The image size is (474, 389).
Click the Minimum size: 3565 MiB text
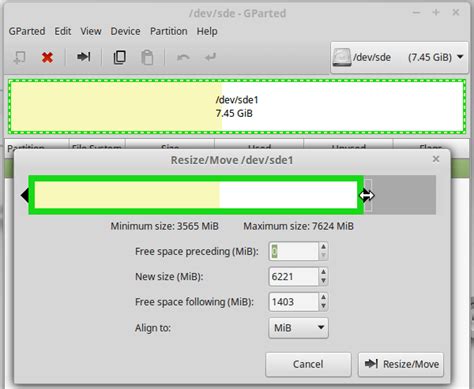165,226
